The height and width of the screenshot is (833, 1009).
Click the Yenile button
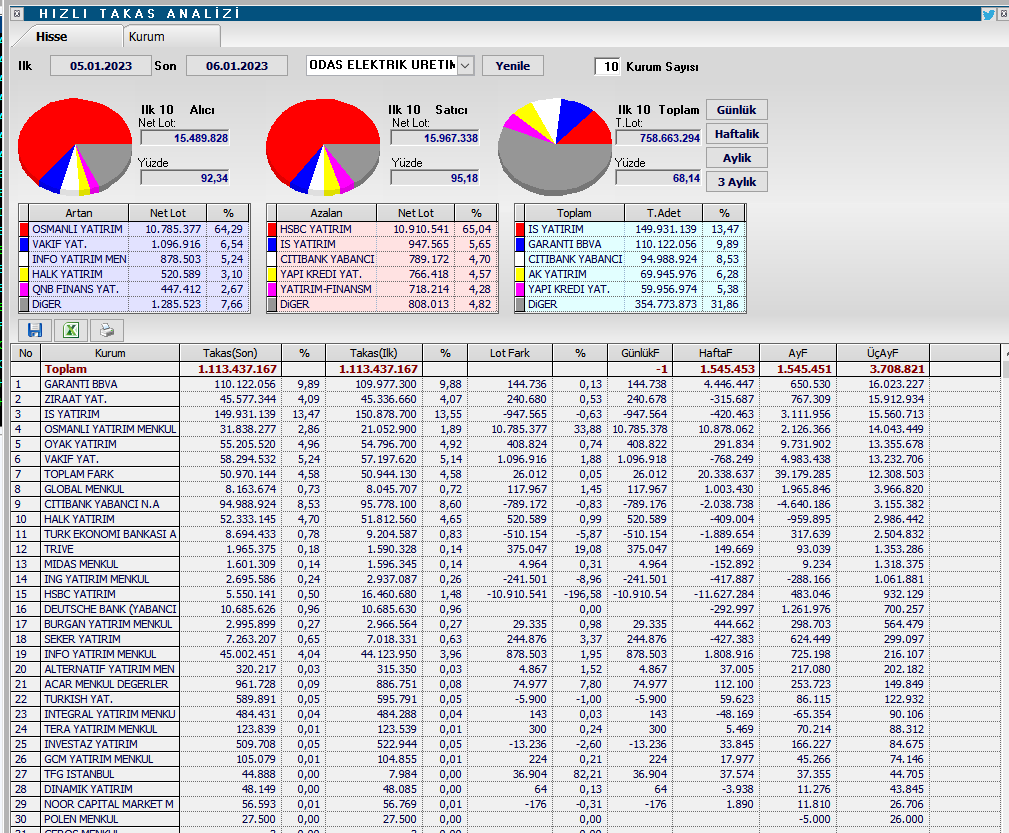[x=513, y=66]
